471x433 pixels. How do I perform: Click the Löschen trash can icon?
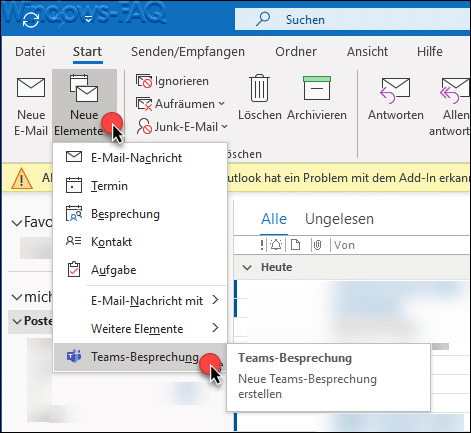point(259,88)
